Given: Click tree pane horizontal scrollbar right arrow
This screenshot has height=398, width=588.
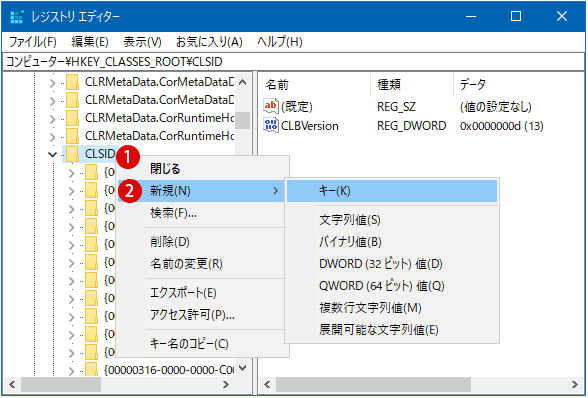Looking at the screenshot, I should (x=226, y=384).
